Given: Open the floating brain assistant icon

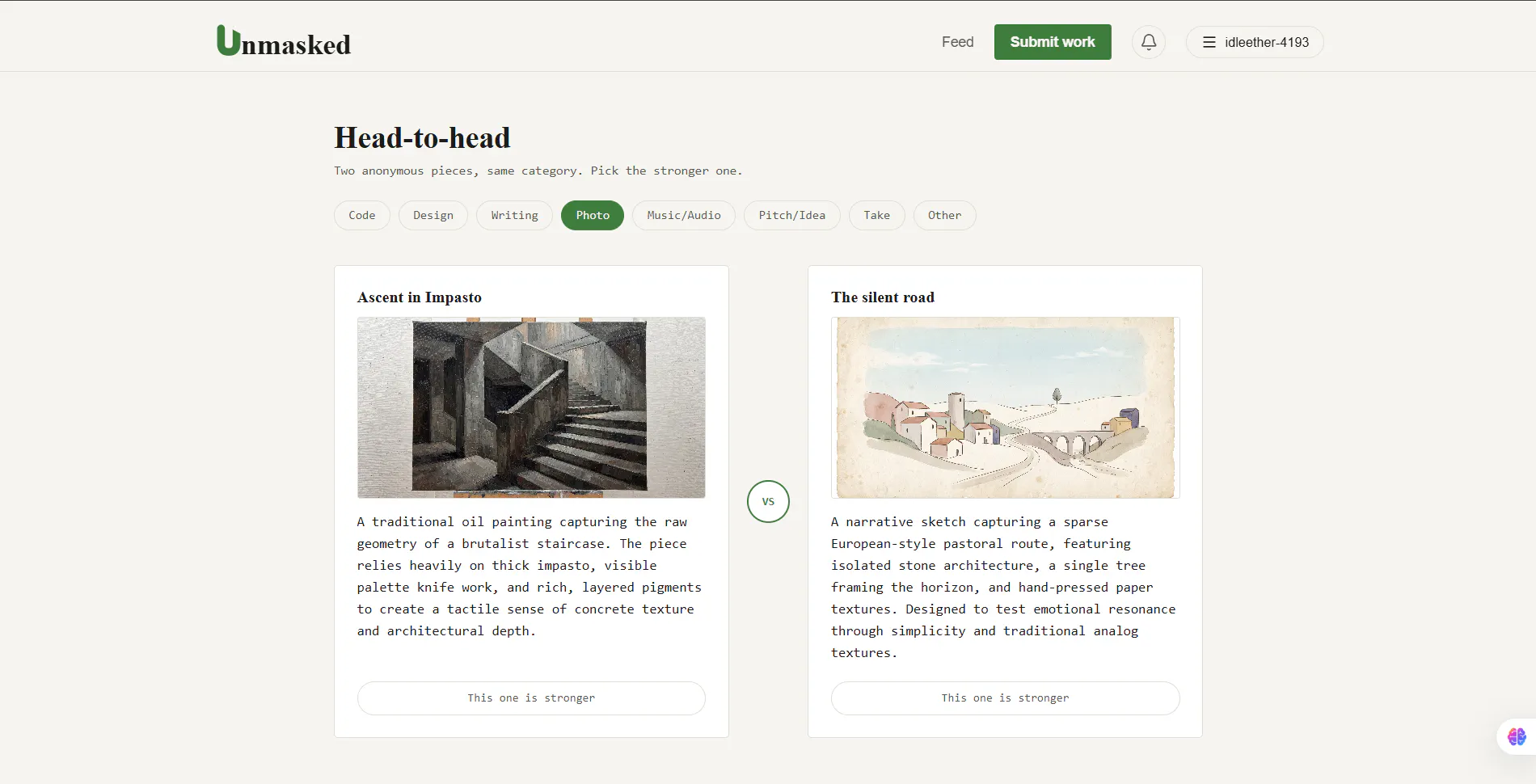Looking at the screenshot, I should pos(1517,736).
